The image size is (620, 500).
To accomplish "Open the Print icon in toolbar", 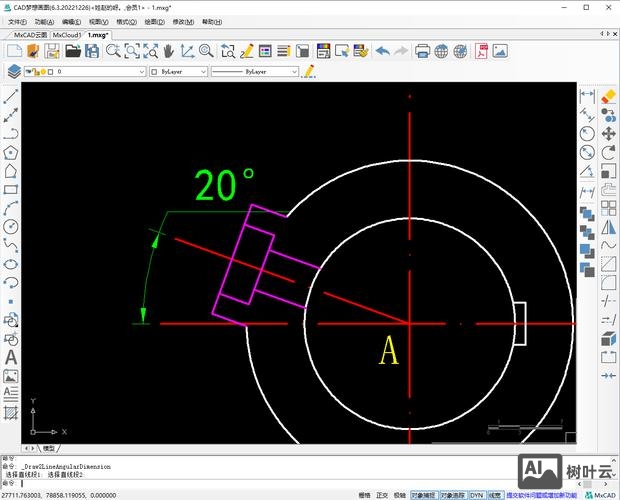I will (422, 51).
